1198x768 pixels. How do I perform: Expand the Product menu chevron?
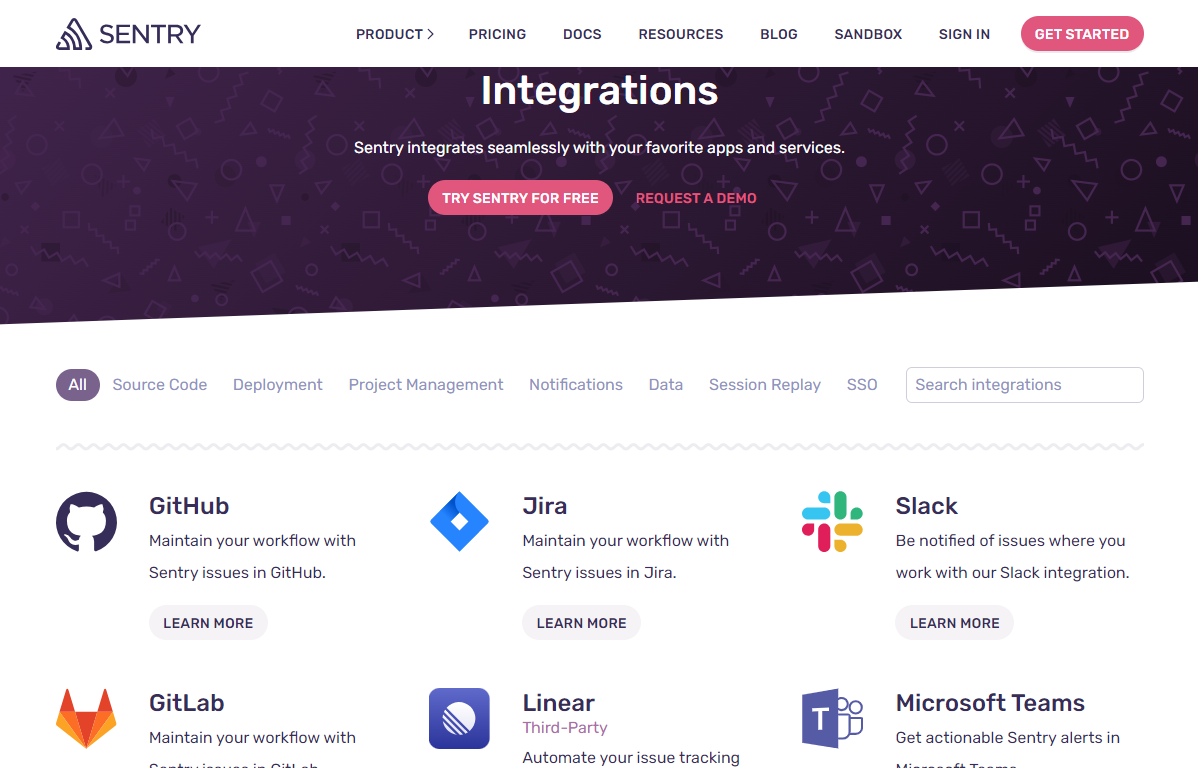click(430, 34)
